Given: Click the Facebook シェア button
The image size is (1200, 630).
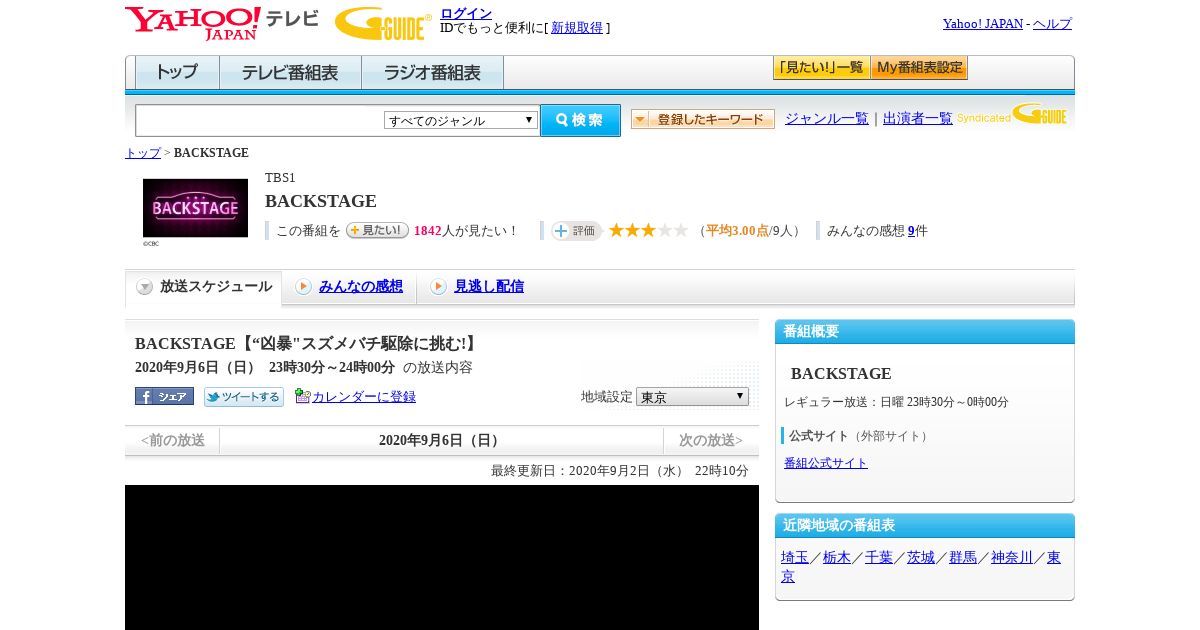Looking at the screenshot, I should (x=164, y=396).
